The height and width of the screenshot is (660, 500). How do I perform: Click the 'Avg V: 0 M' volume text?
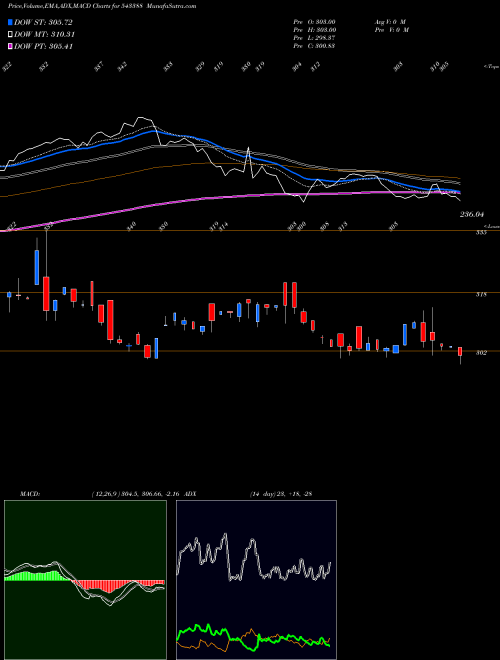pos(390,22)
